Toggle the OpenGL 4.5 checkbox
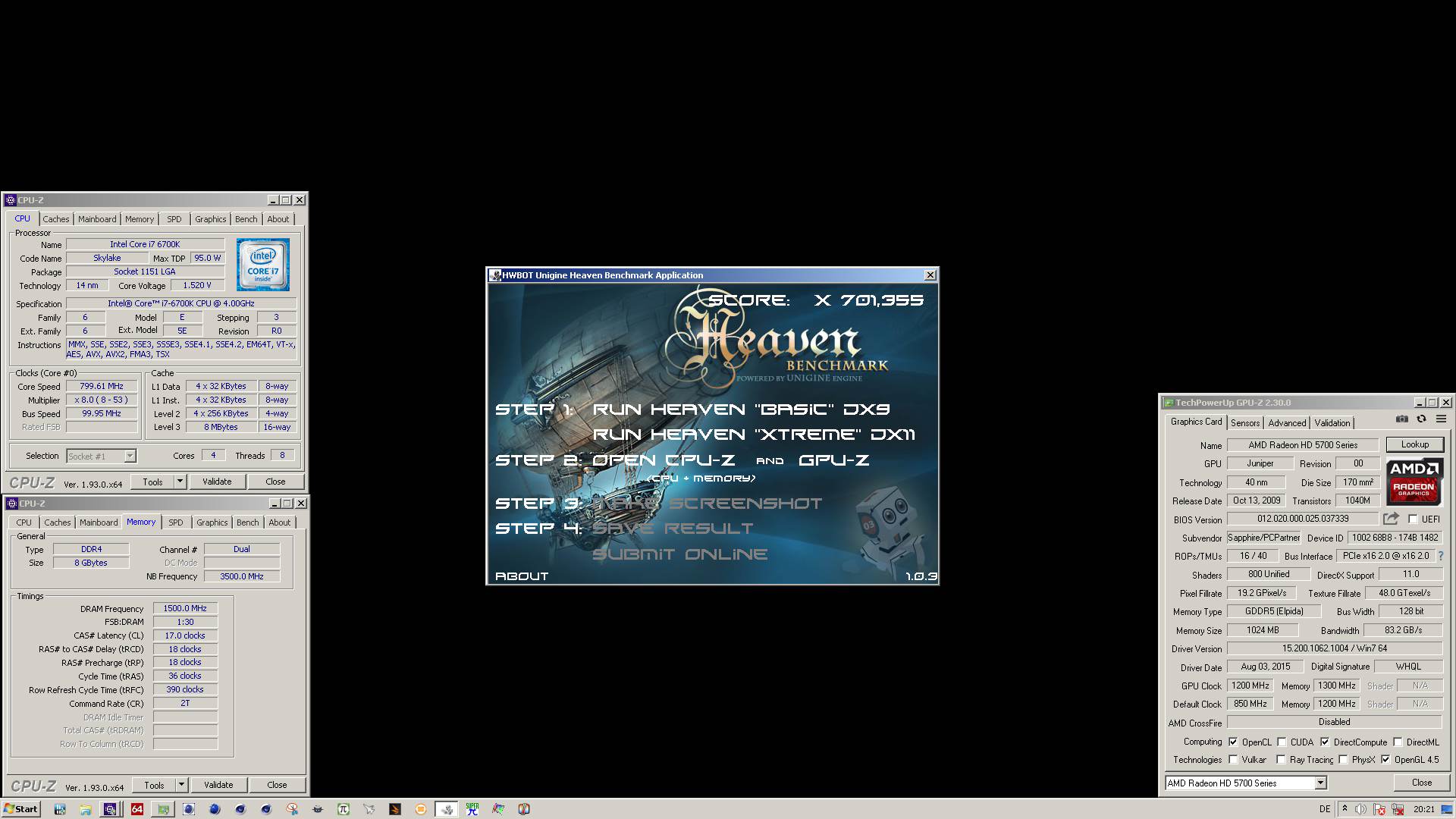The image size is (1456, 819). tap(1385, 760)
